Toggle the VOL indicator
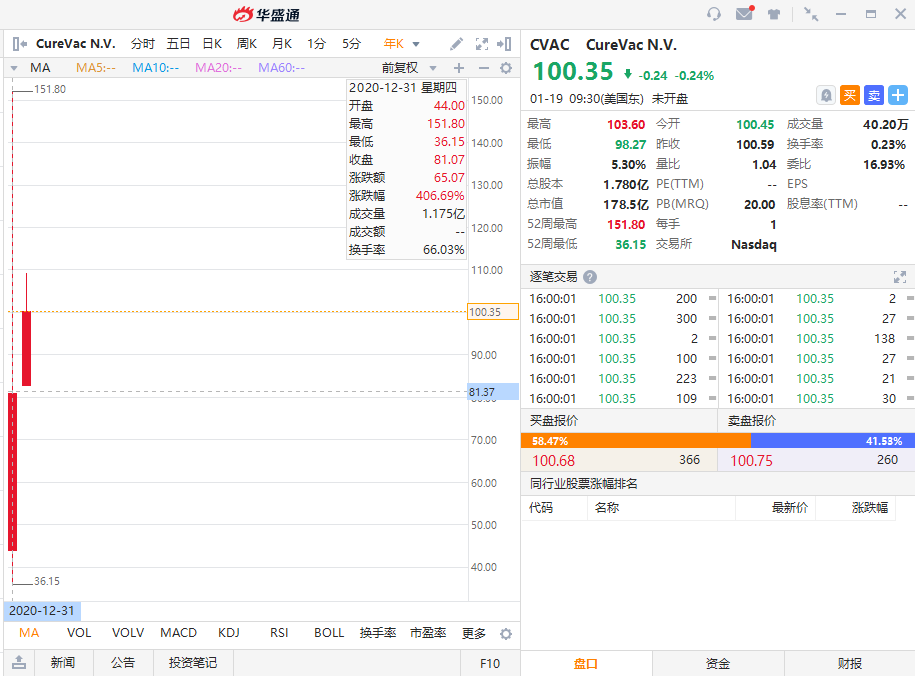Image resolution: width=915 pixels, height=676 pixels. (79, 633)
